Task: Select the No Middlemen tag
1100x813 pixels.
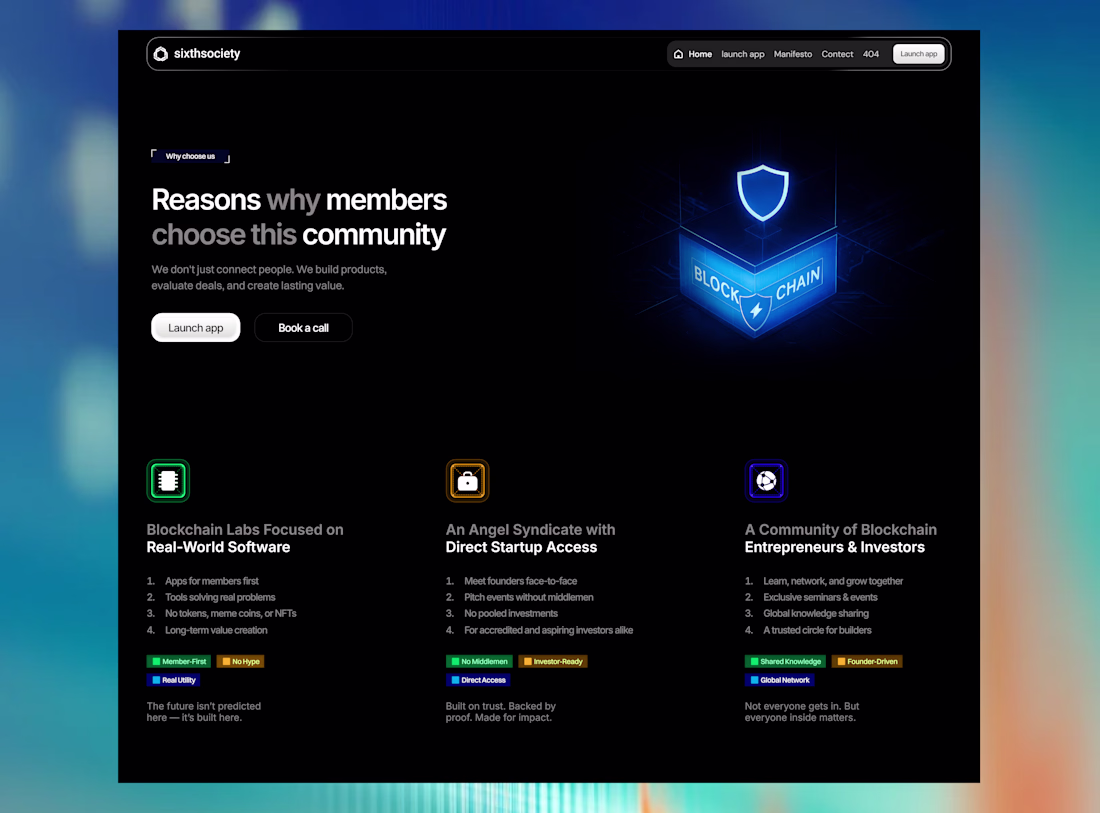Action: (x=479, y=661)
